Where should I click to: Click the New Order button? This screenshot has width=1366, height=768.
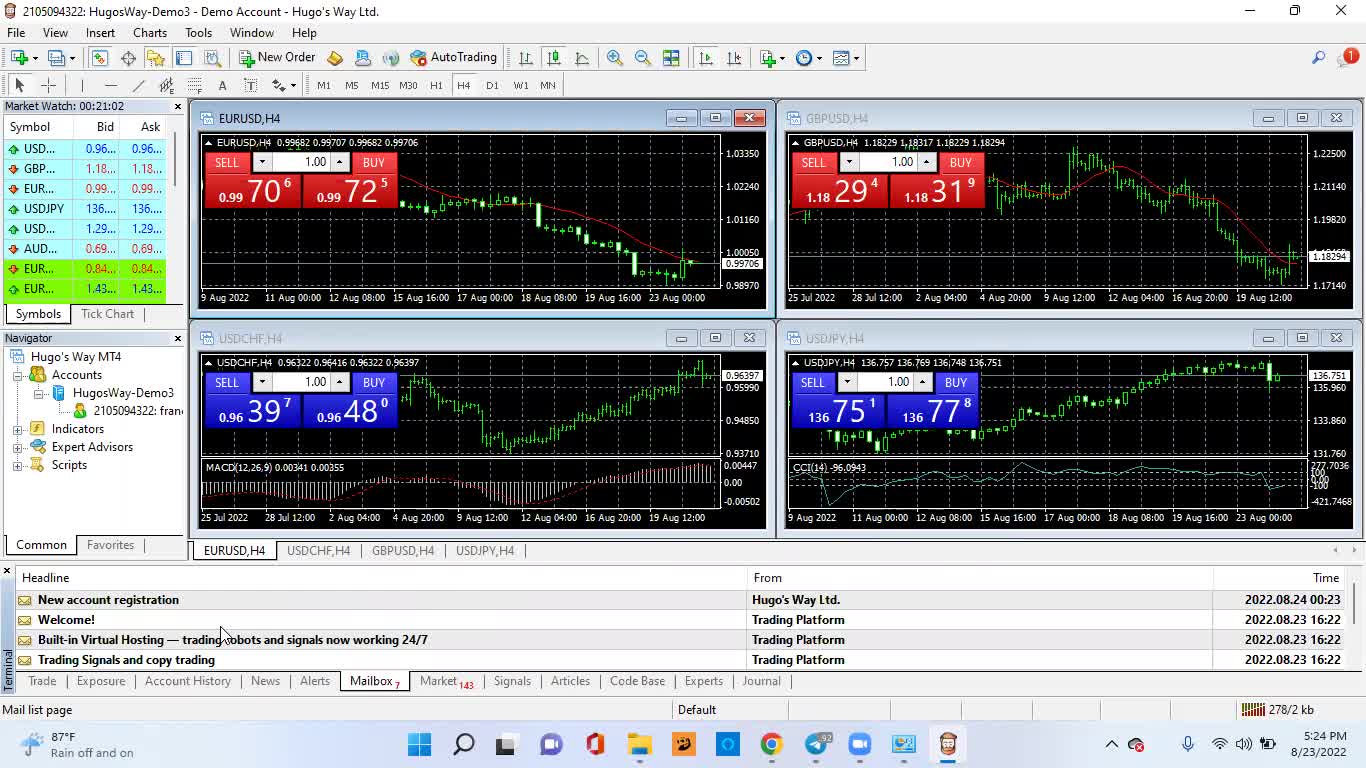277,58
